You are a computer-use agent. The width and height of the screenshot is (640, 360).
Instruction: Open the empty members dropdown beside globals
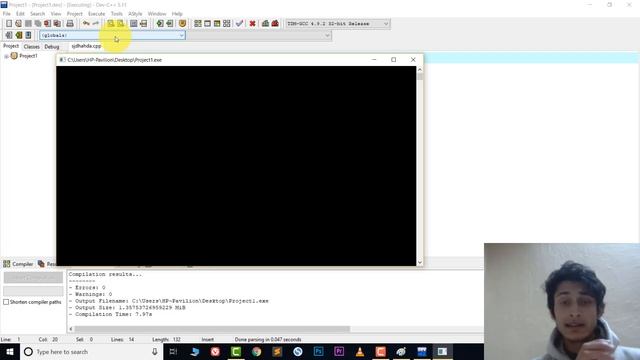[260, 36]
